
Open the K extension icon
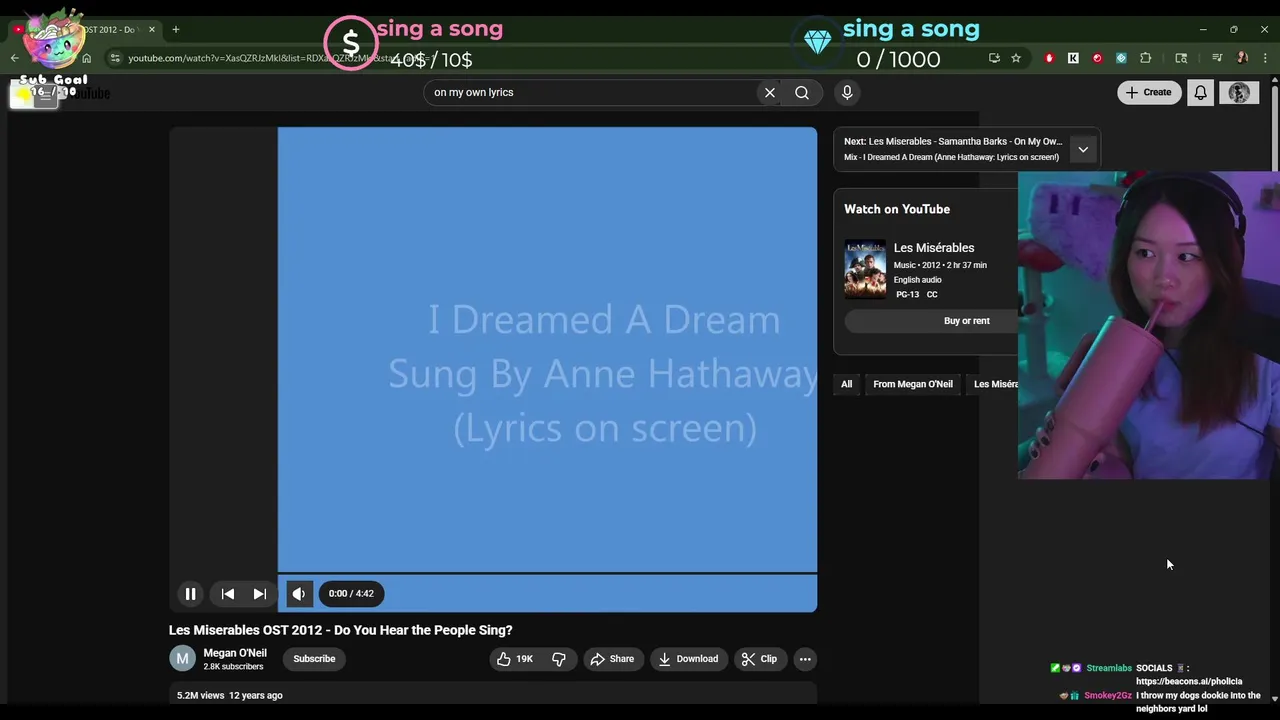pos(1073,58)
